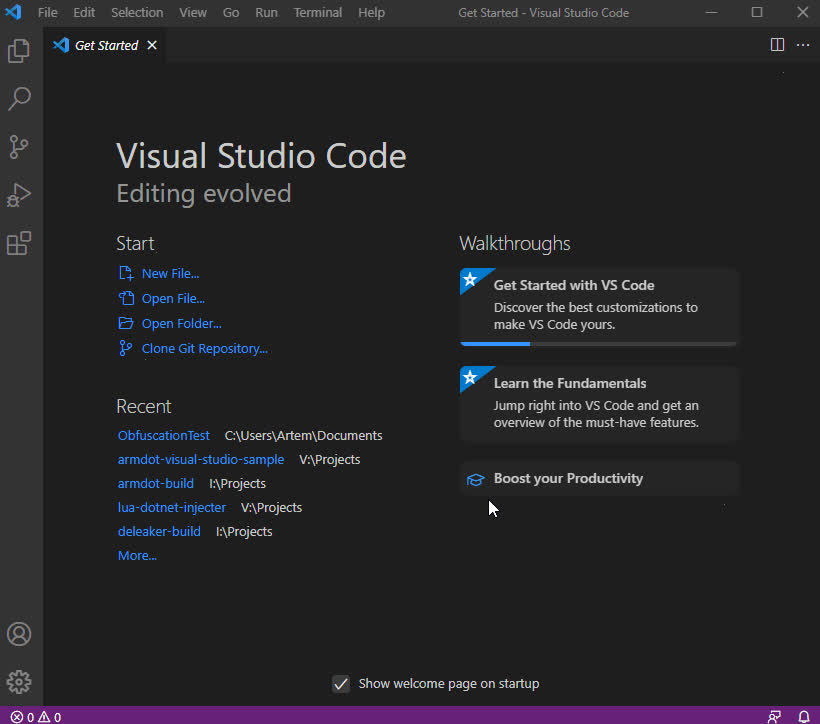Select the Search icon in activity bar
Viewport: 820px width, 724px height.
click(x=20, y=98)
